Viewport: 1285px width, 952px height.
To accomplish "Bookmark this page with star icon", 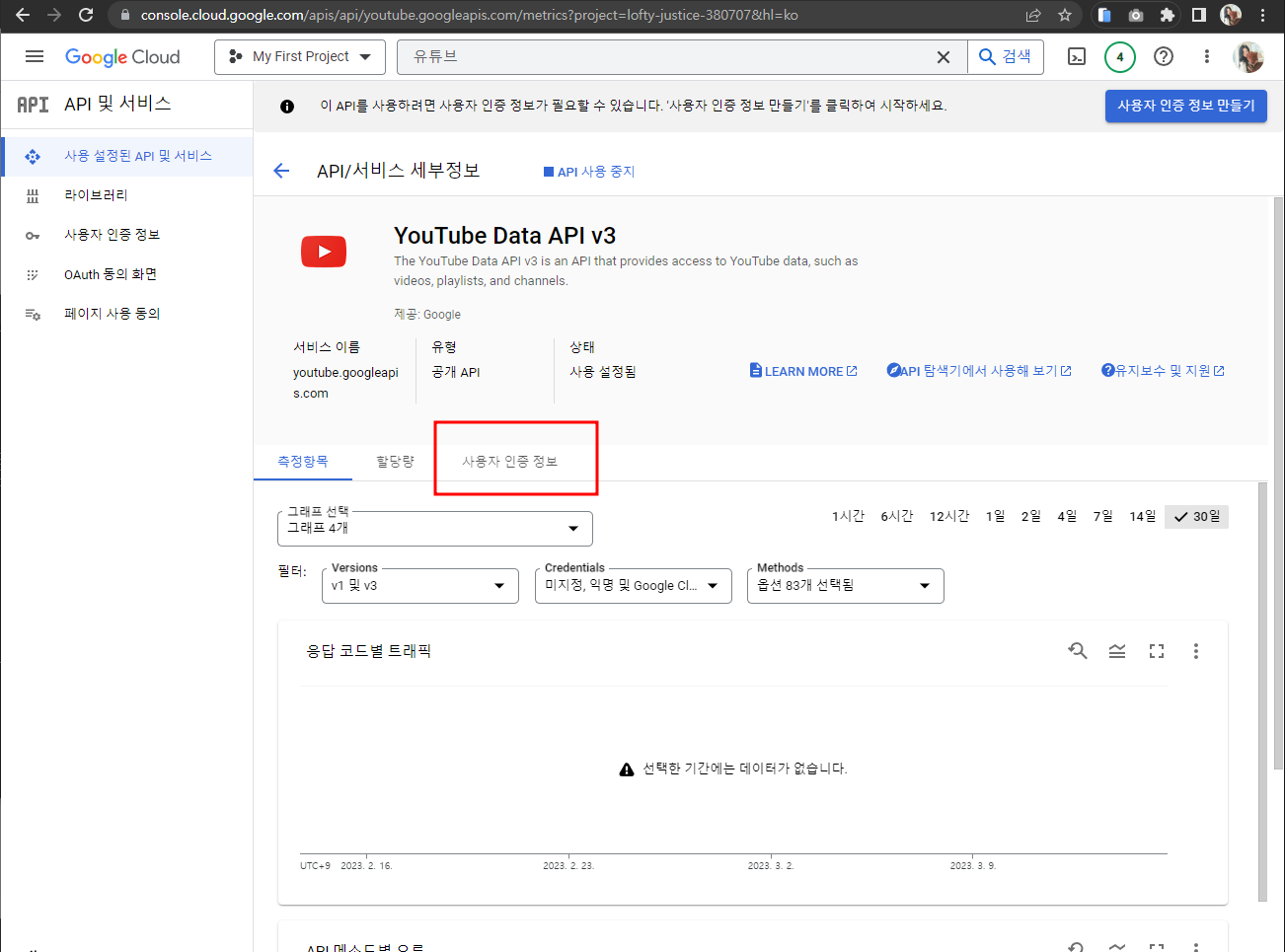I will 1065,15.
